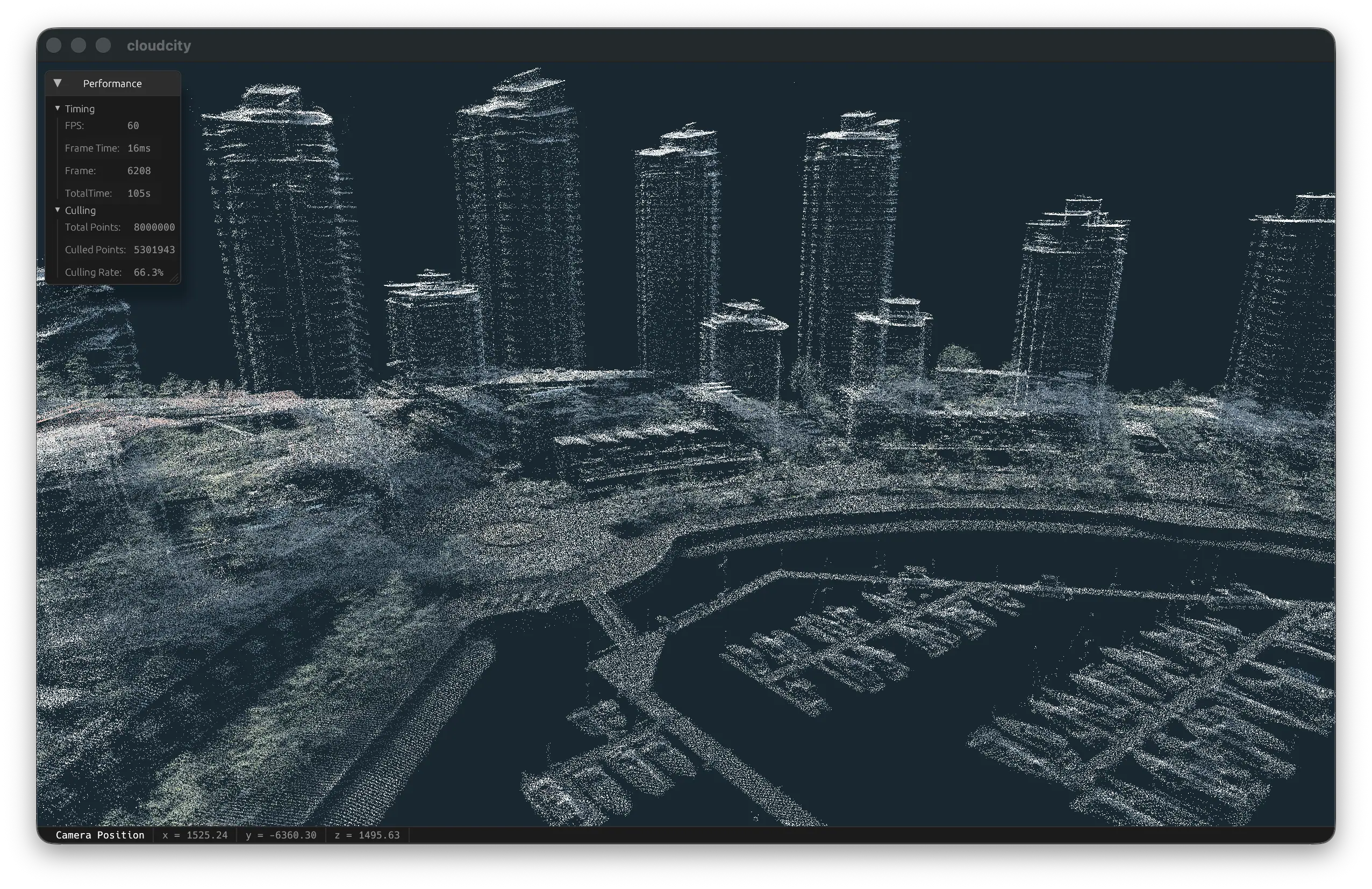Select the Culling tree header label
This screenshot has height=889, width=1372.
coord(80,210)
